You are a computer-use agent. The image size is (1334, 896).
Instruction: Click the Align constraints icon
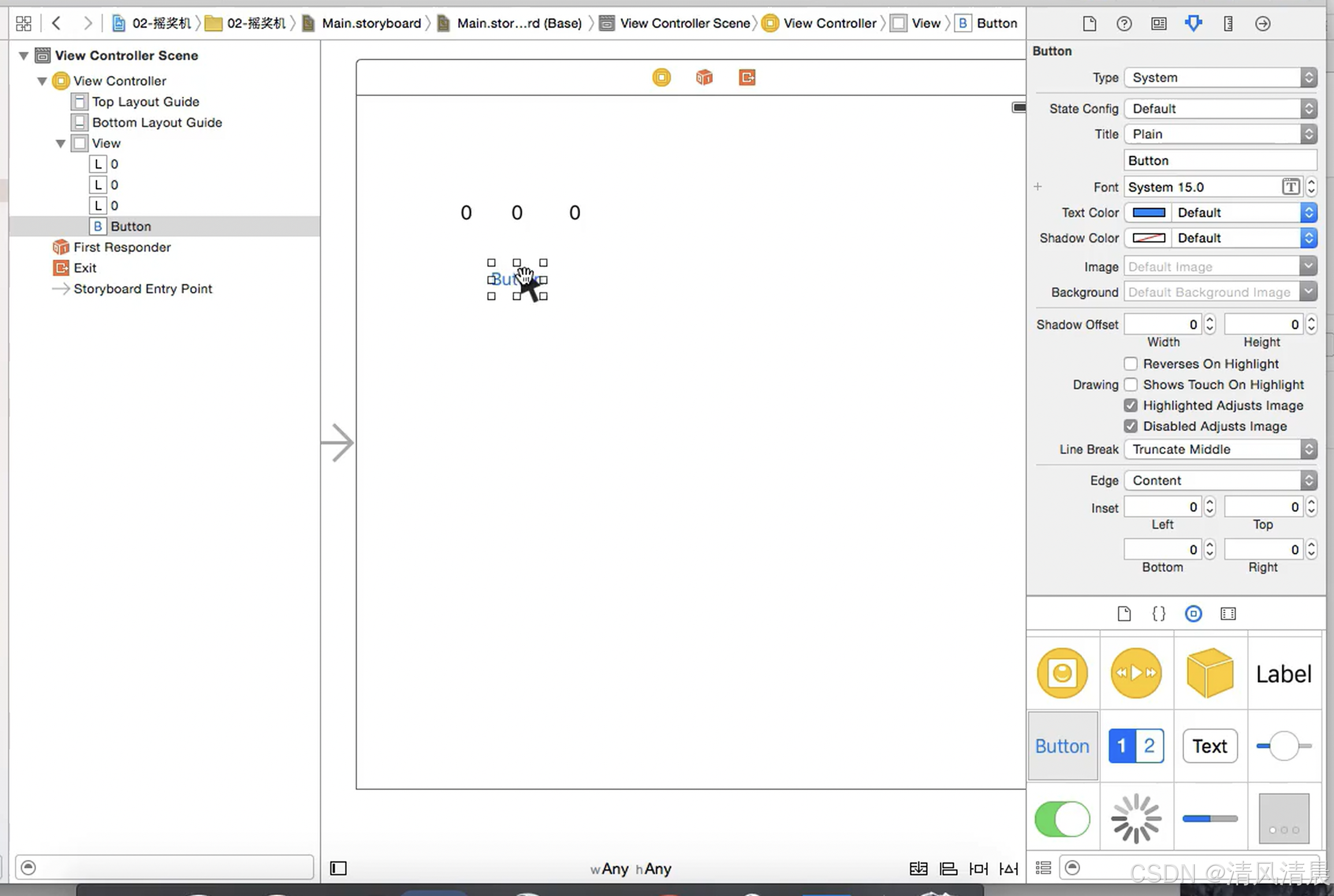click(948, 868)
